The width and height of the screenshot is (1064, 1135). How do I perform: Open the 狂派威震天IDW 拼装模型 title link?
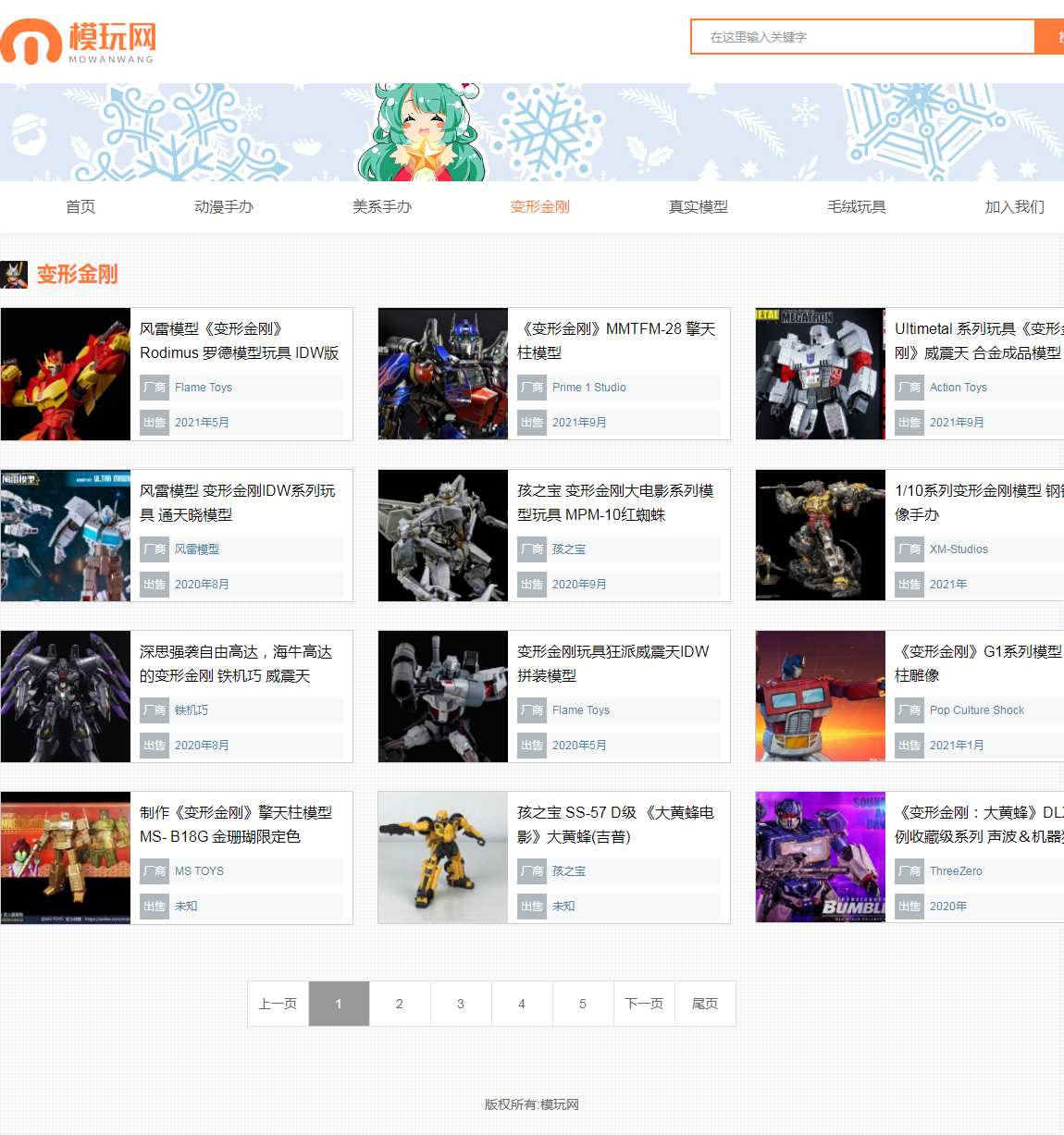(x=612, y=663)
